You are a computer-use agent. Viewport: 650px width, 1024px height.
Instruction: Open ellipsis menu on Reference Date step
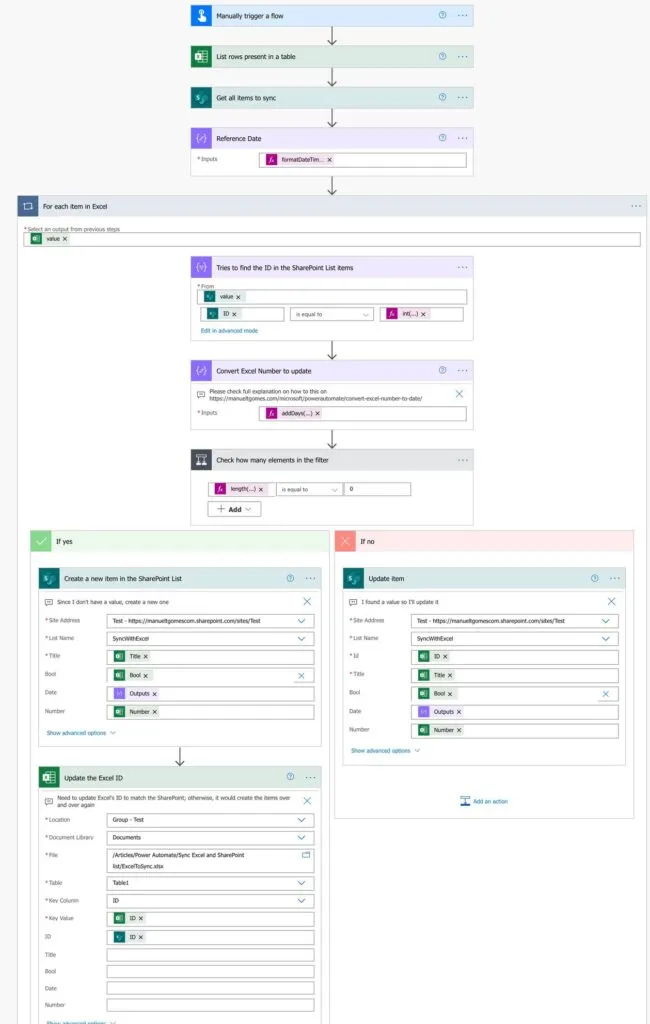point(462,138)
